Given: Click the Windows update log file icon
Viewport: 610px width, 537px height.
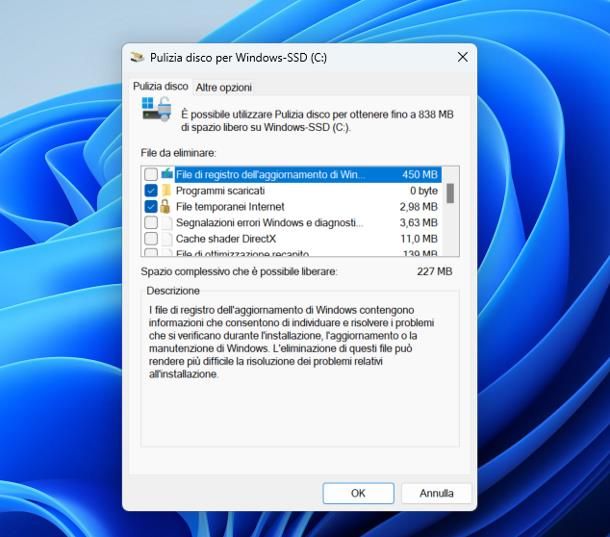Looking at the screenshot, I should click(167, 173).
